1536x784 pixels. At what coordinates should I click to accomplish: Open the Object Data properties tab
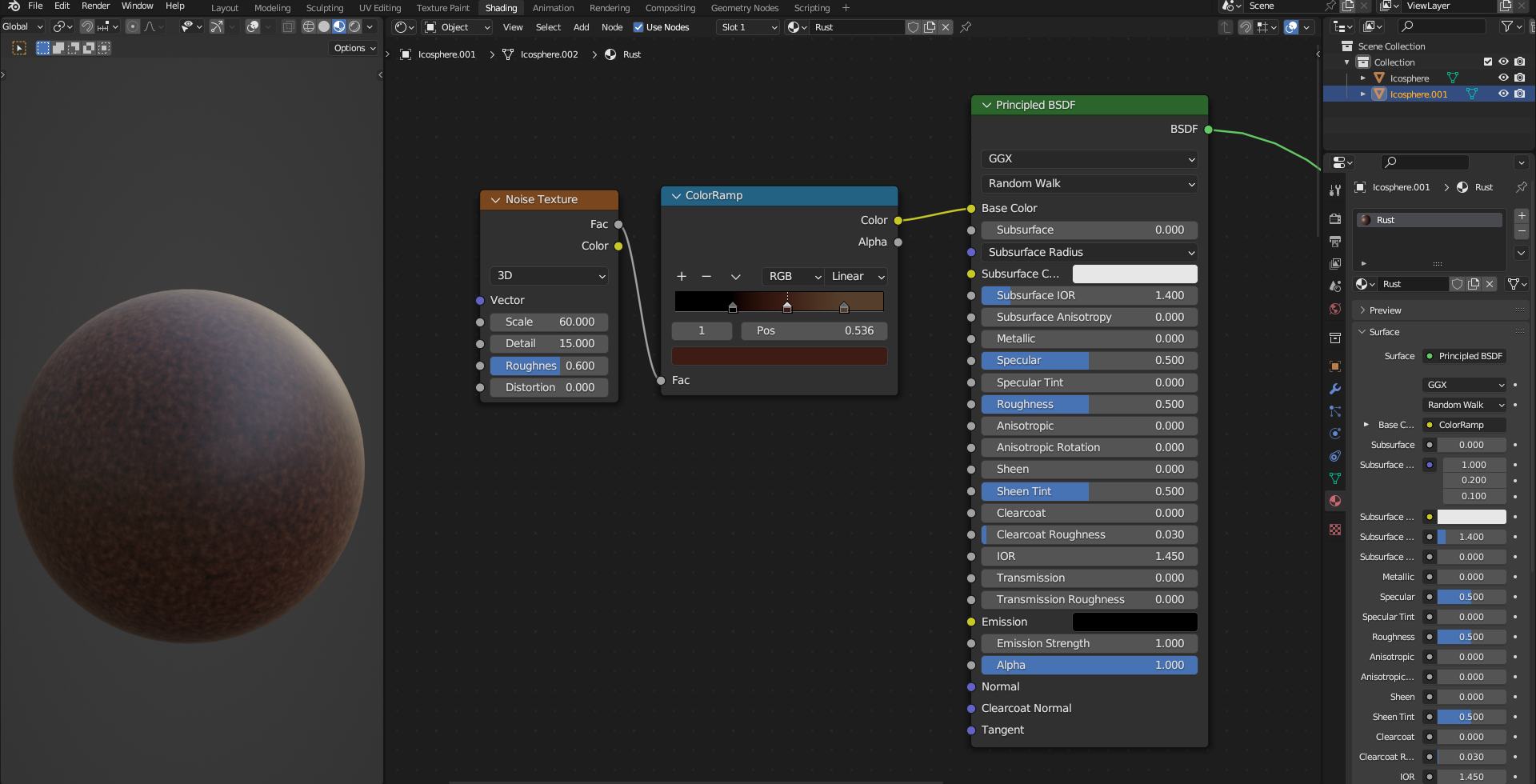click(1335, 478)
